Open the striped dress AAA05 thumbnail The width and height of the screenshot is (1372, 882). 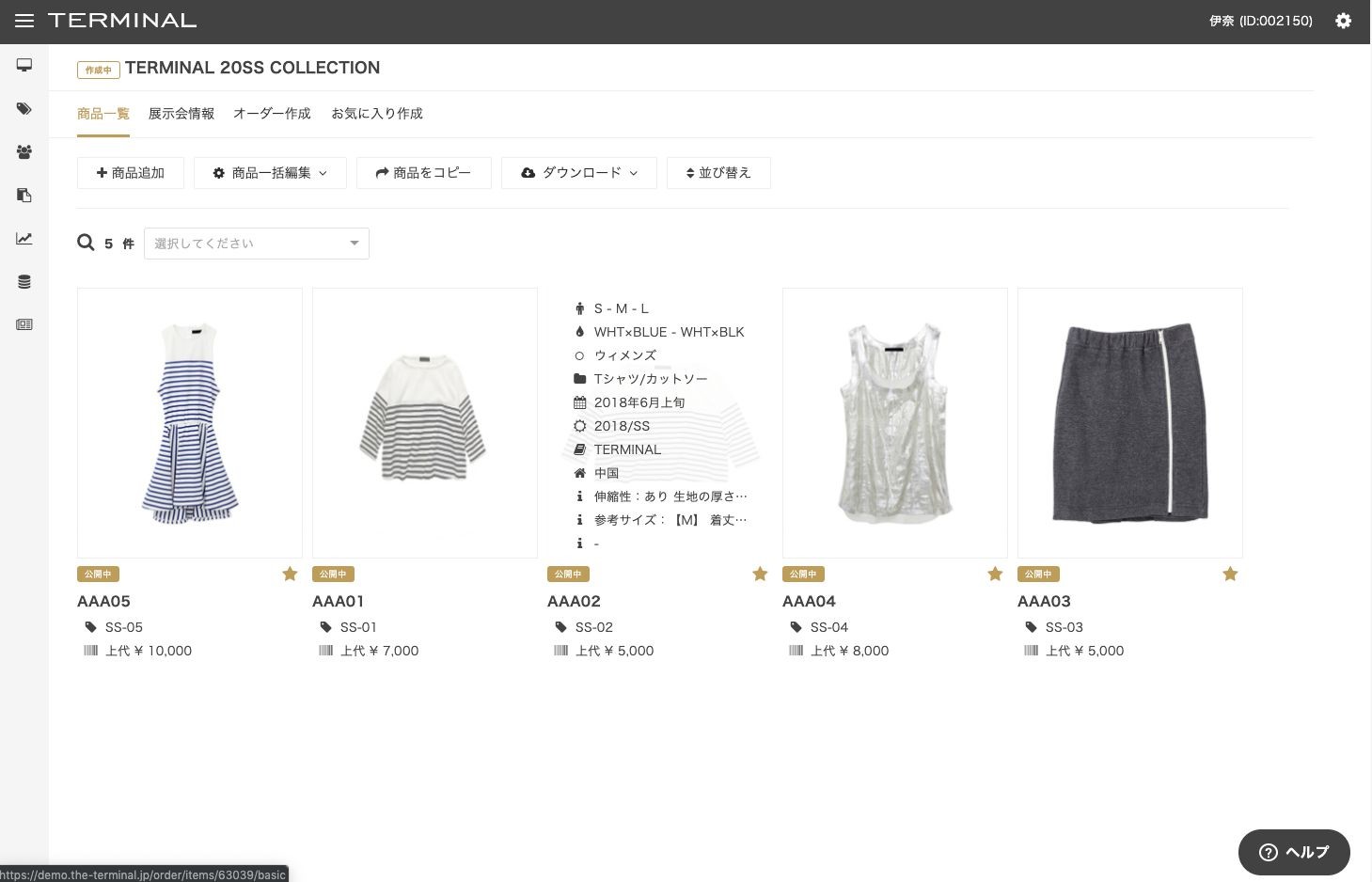(x=190, y=423)
